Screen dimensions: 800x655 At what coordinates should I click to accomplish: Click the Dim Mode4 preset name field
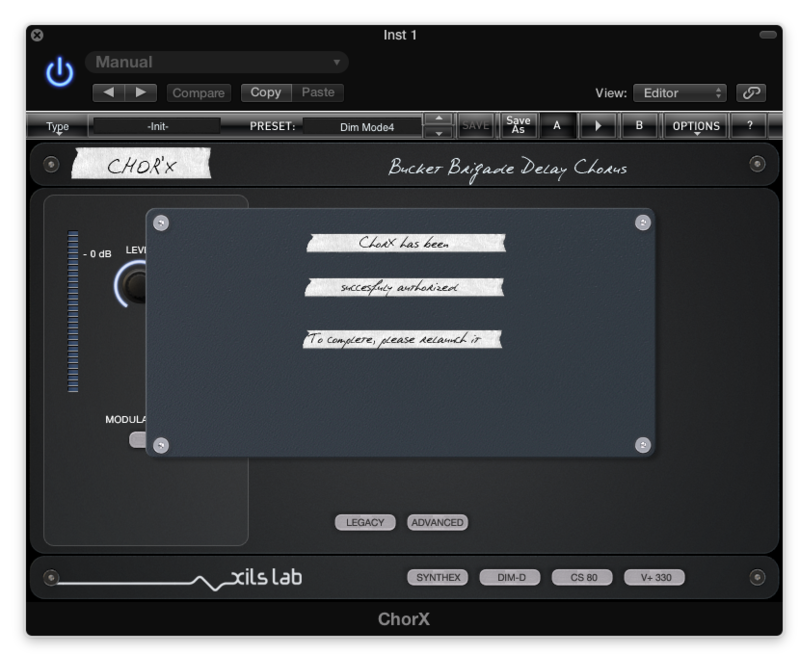(x=363, y=127)
